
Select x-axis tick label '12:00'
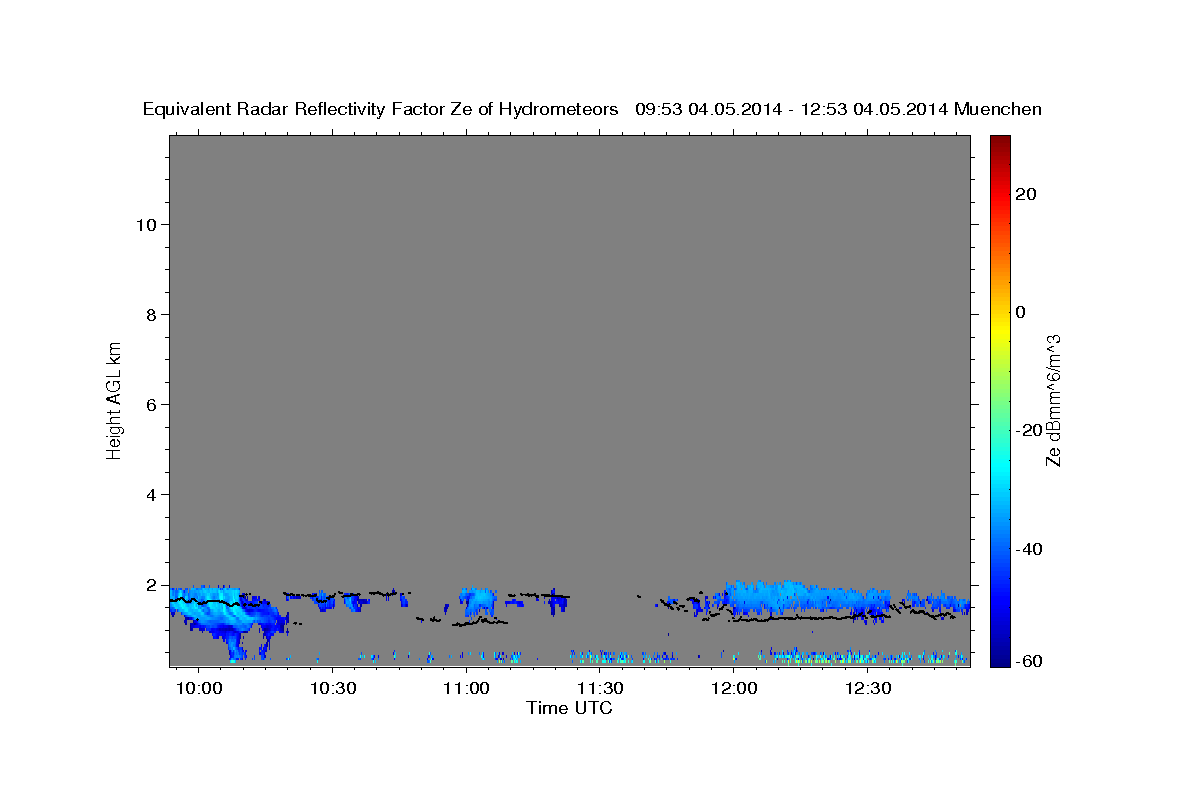point(734,689)
